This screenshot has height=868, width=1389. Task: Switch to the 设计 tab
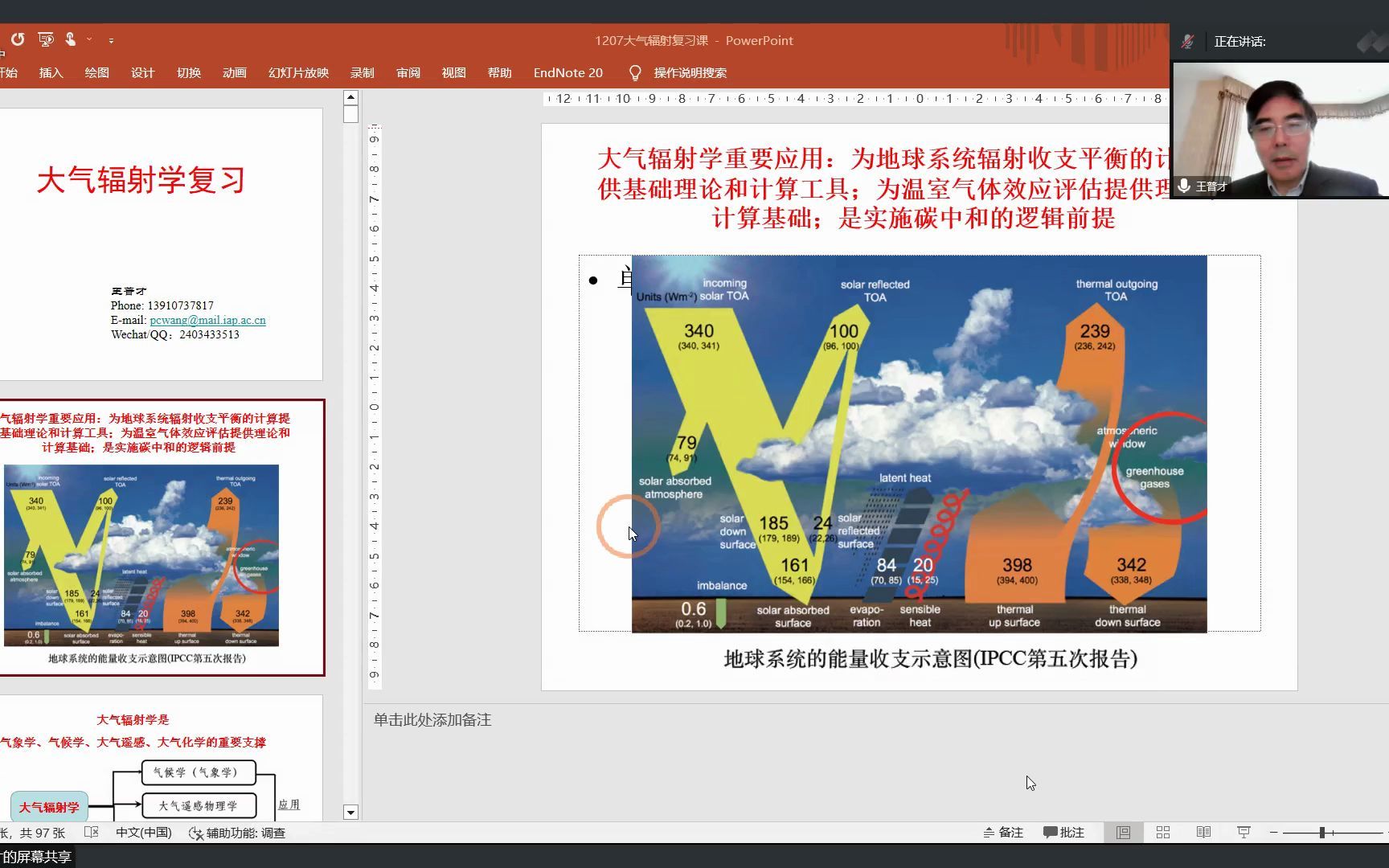click(142, 72)
